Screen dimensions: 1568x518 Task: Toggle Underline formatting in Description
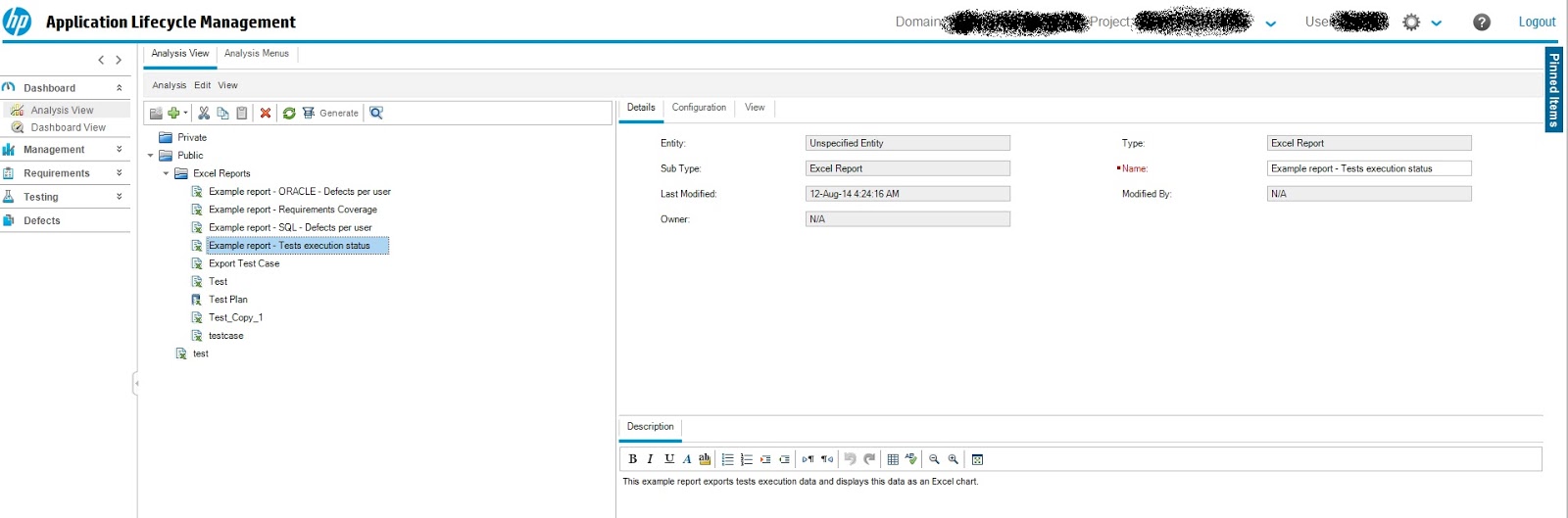pos(669,459)
